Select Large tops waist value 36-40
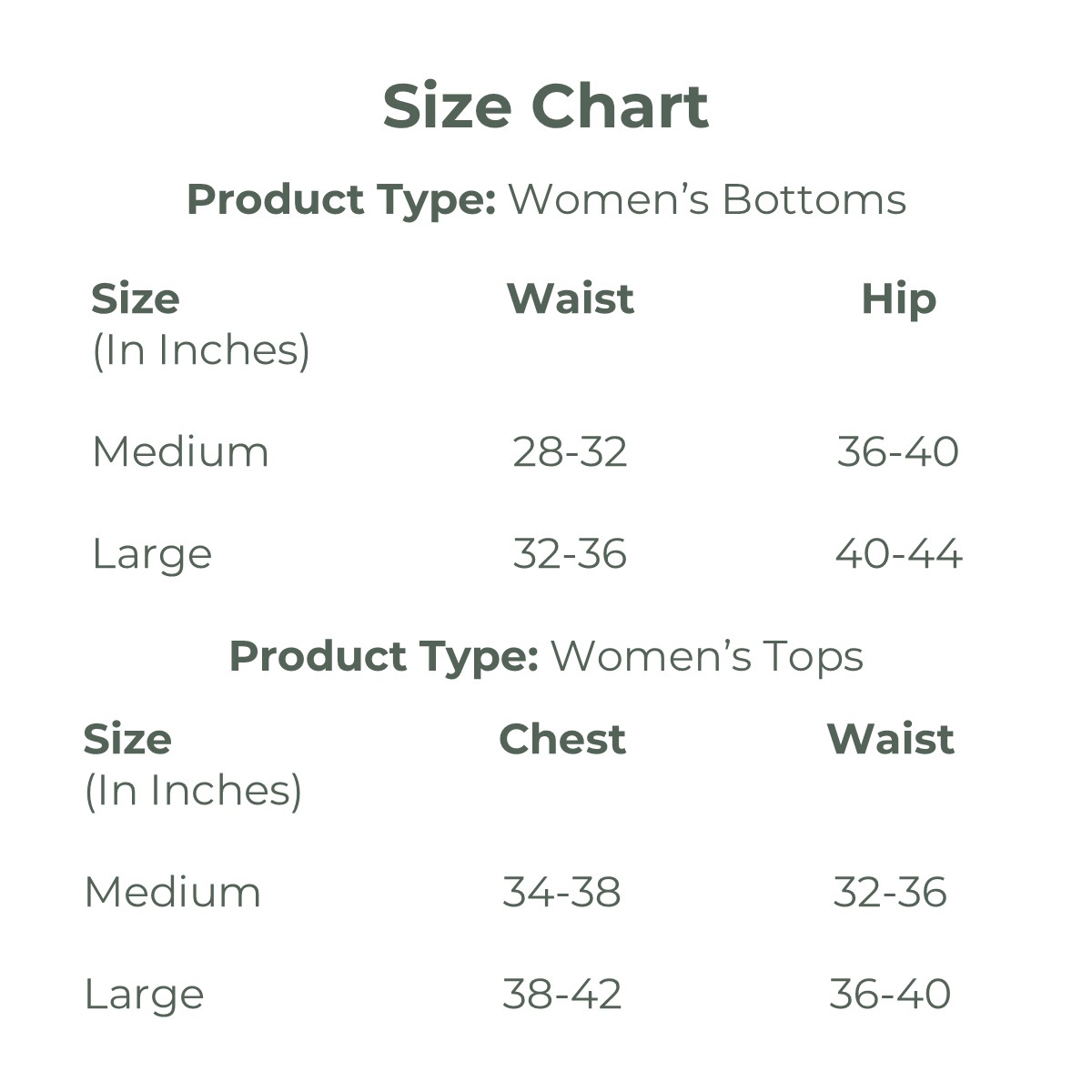The height and width of the screenshot is (1092, 1092). pos(890,994)
